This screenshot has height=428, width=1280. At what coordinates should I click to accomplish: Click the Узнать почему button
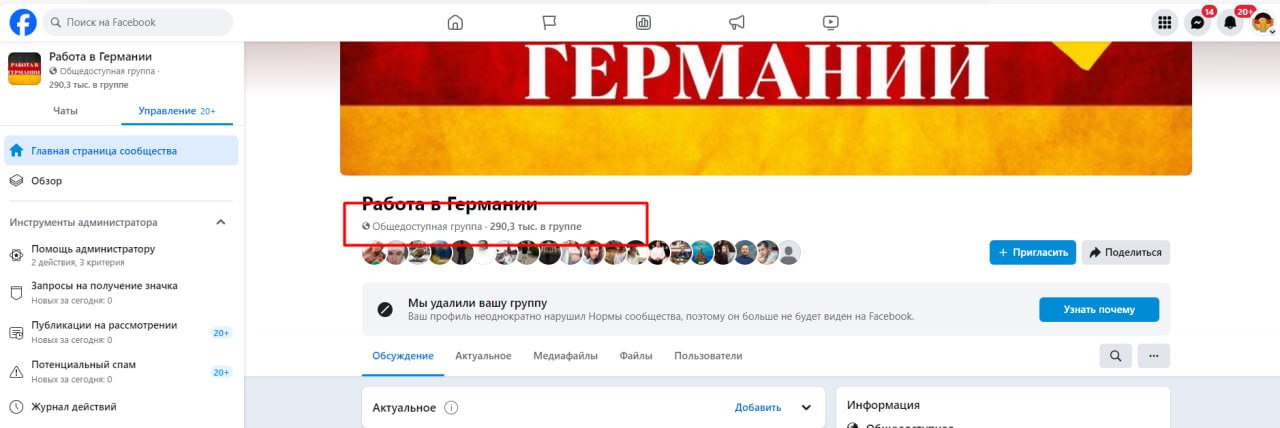pos(1099,309)
